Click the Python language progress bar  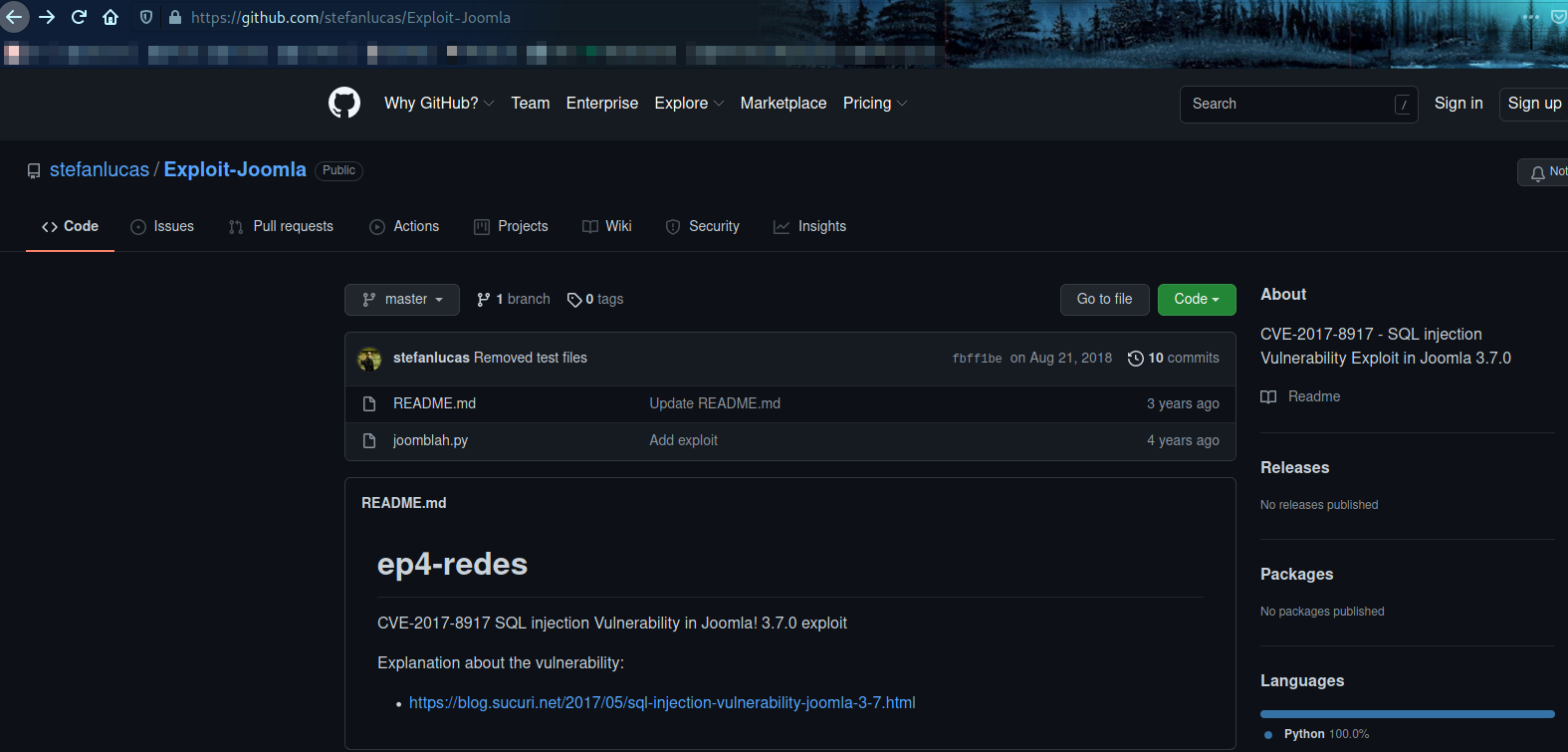tap(1407, 714)
